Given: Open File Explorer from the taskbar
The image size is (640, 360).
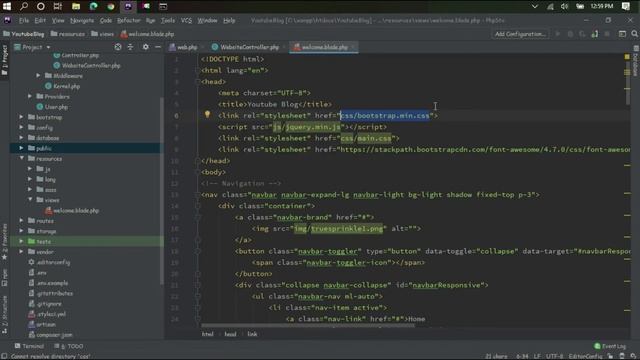Looking at the screenshot, I should (x=76, y=6).
